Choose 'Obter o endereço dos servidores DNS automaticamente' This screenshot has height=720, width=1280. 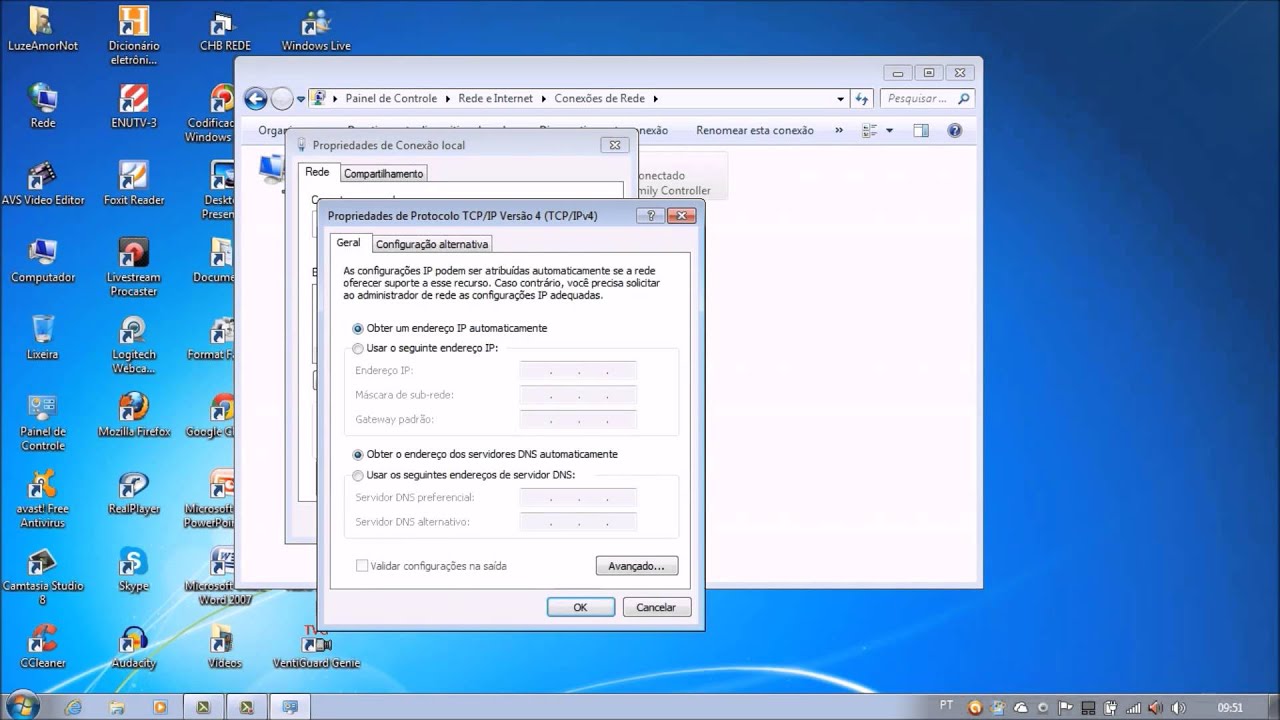click(x=358, y=454)
